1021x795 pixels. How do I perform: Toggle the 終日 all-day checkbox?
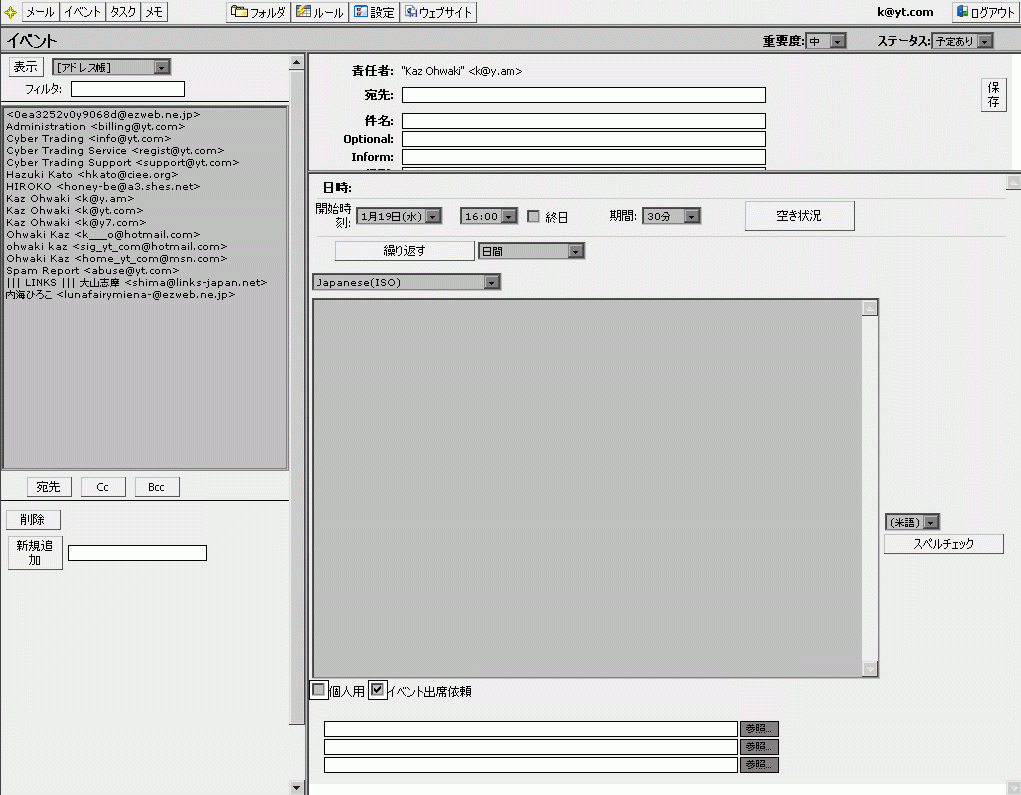tap(534, 216)
